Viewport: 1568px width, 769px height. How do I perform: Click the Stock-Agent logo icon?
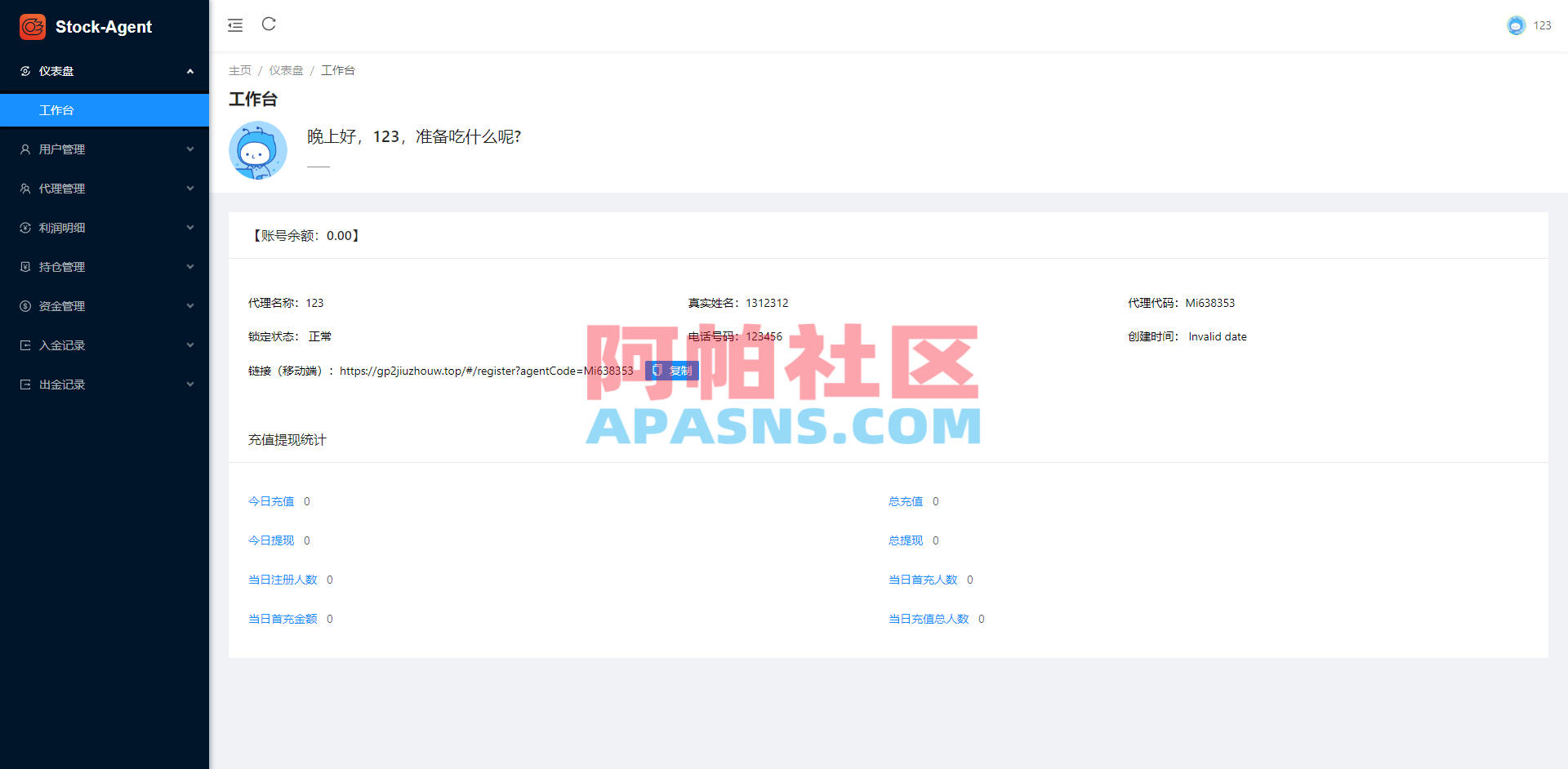[32, 27]
